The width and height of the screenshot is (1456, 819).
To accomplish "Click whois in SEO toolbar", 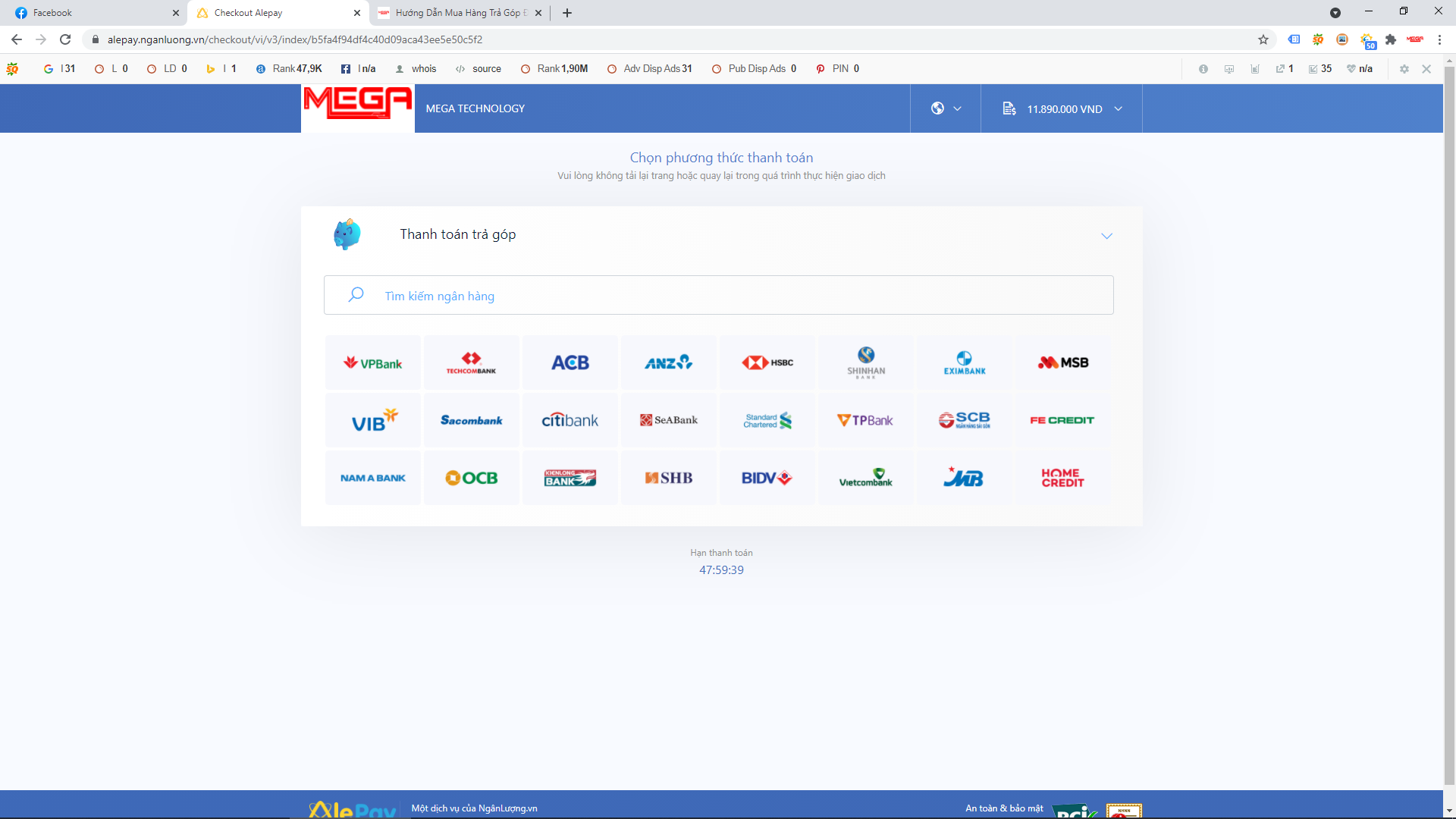I will coord(416,68).
